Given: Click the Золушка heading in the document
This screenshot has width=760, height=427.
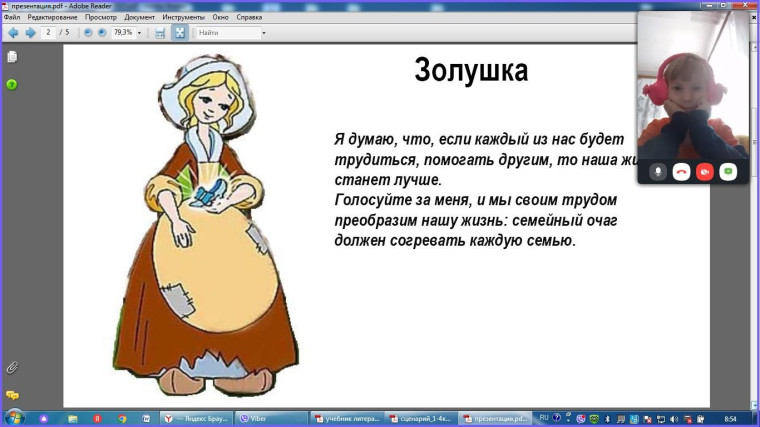Looking at the screenshot, I should coord(471,71).
